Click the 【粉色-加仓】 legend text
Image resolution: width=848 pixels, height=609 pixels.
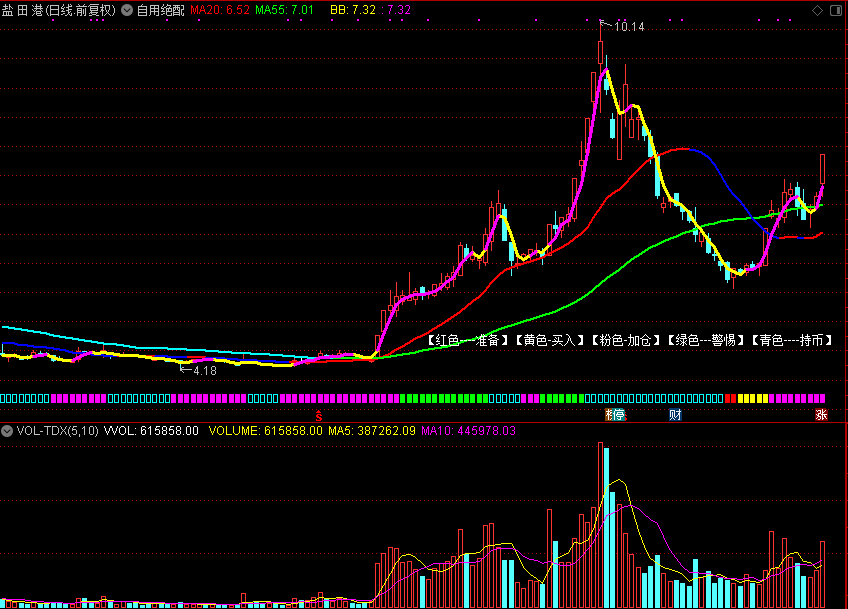point(625,340)
